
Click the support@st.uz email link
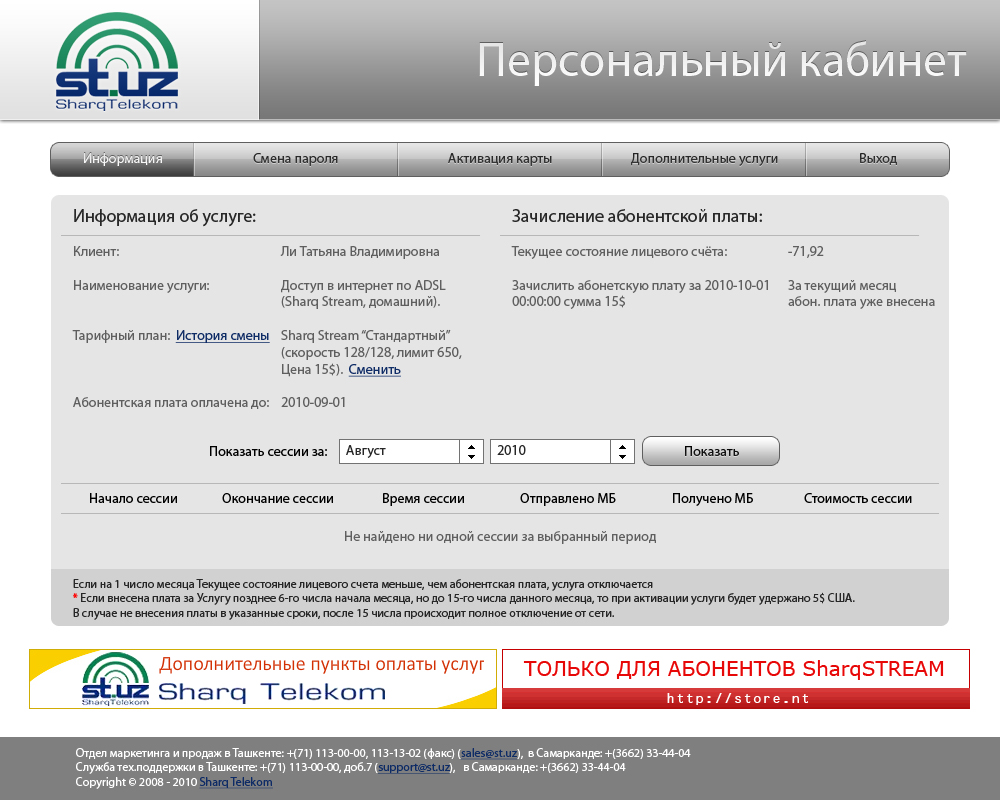click(416, 768)
